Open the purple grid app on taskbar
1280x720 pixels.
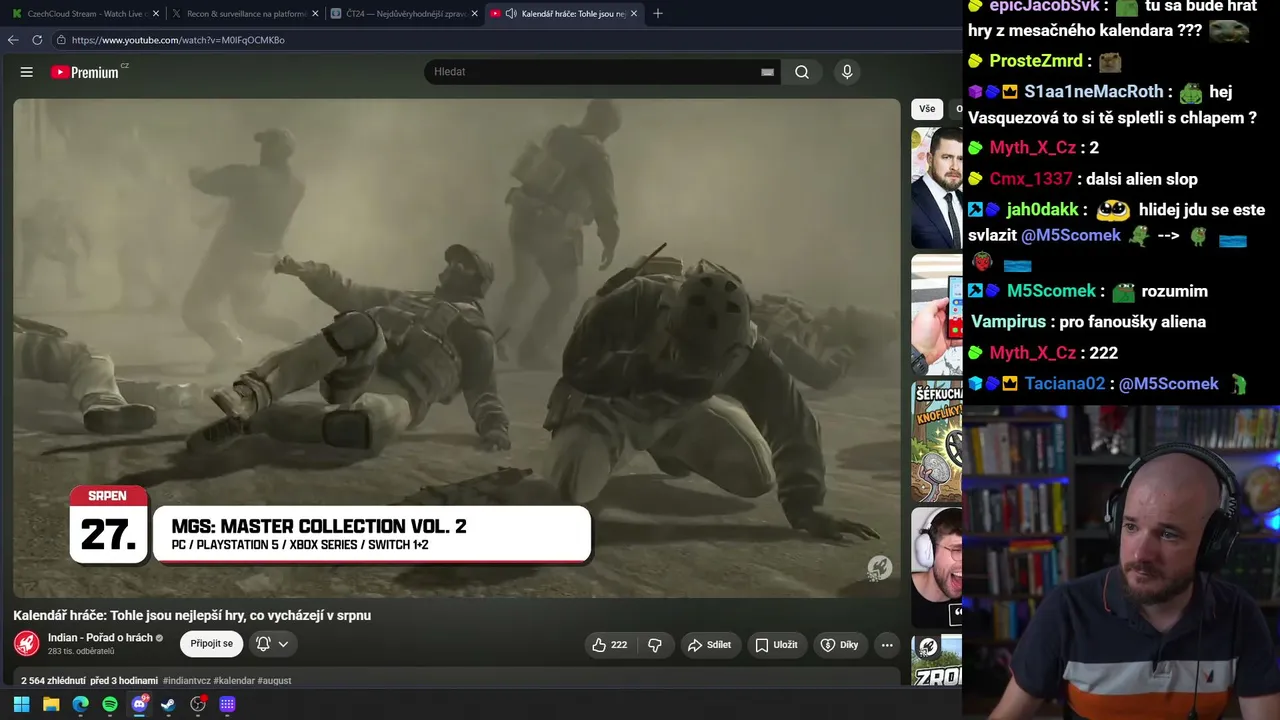[227, 704]
